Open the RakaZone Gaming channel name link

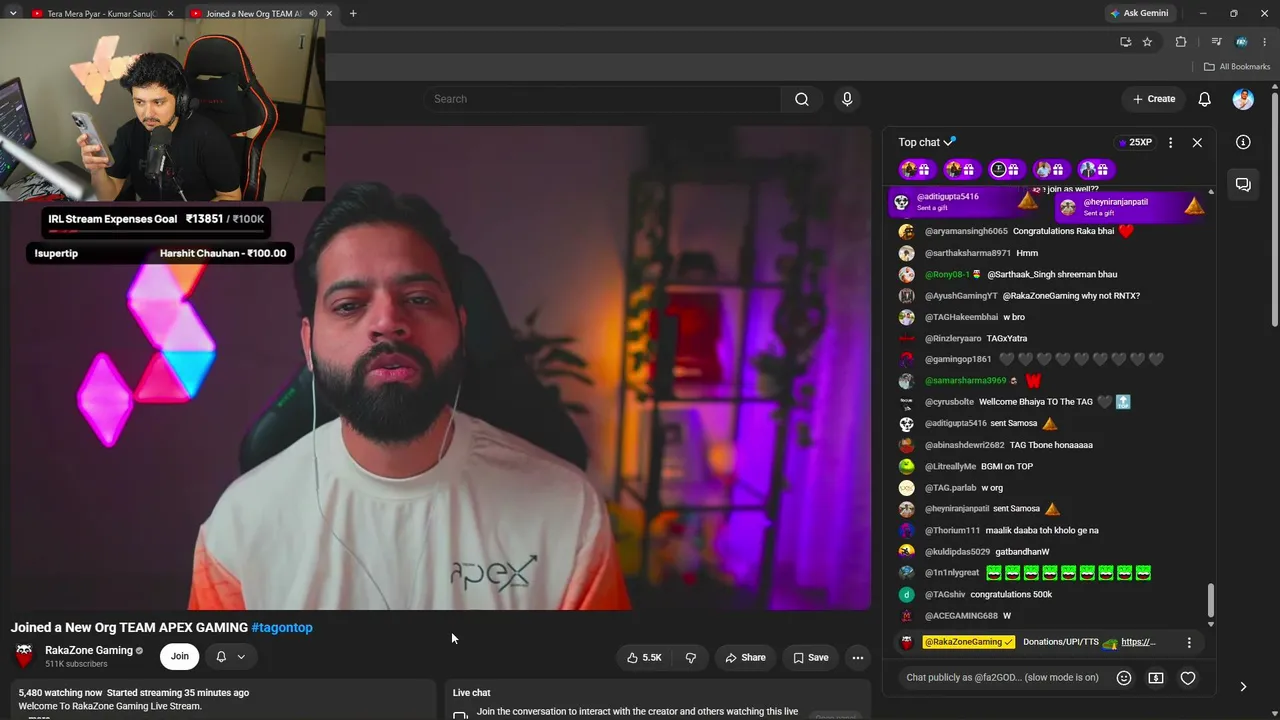click(89, 650)
